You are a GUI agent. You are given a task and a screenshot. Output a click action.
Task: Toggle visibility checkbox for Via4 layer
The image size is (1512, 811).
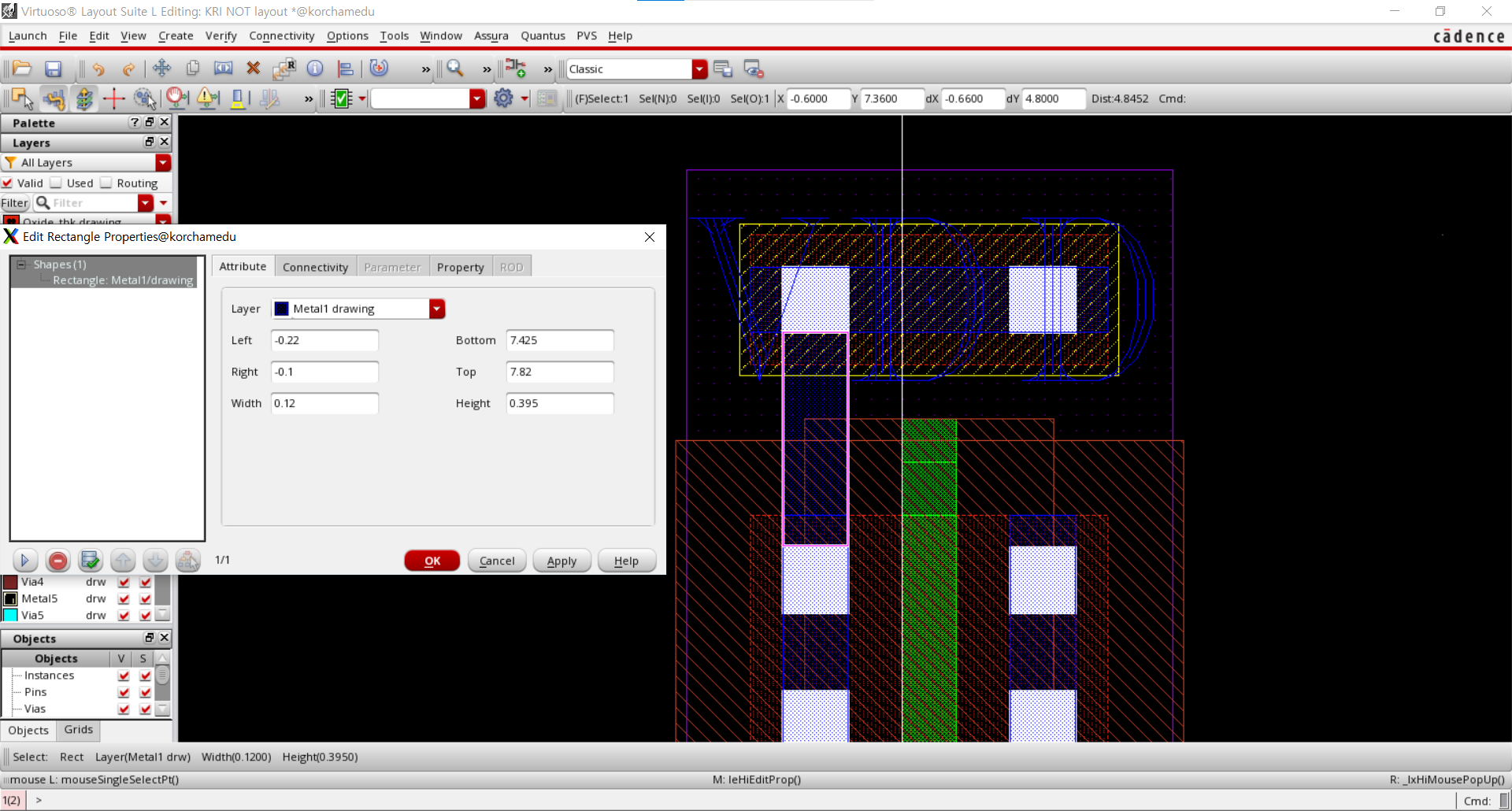coord(124,582)
